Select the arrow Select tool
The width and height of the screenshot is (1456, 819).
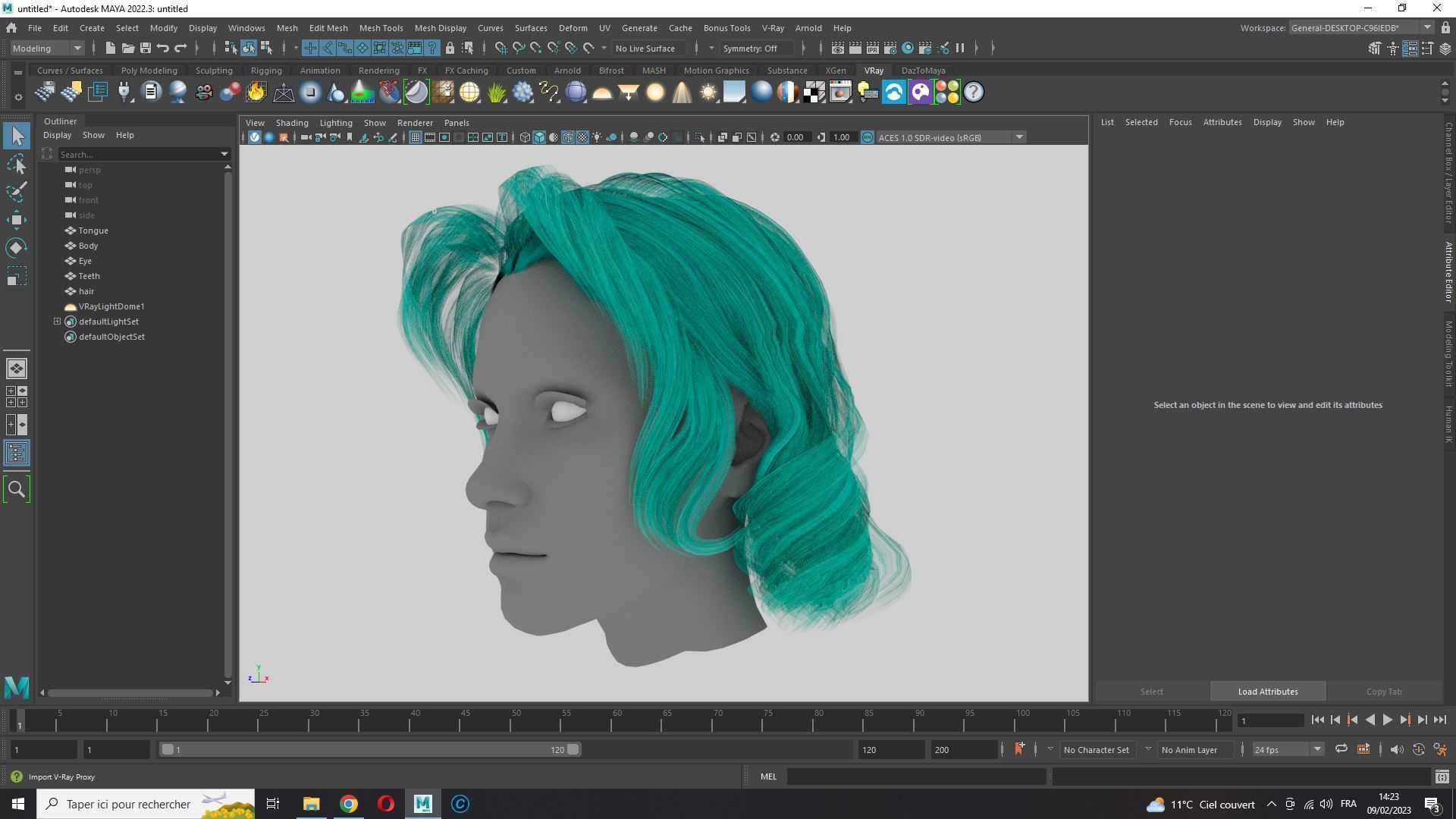[17, 136]
